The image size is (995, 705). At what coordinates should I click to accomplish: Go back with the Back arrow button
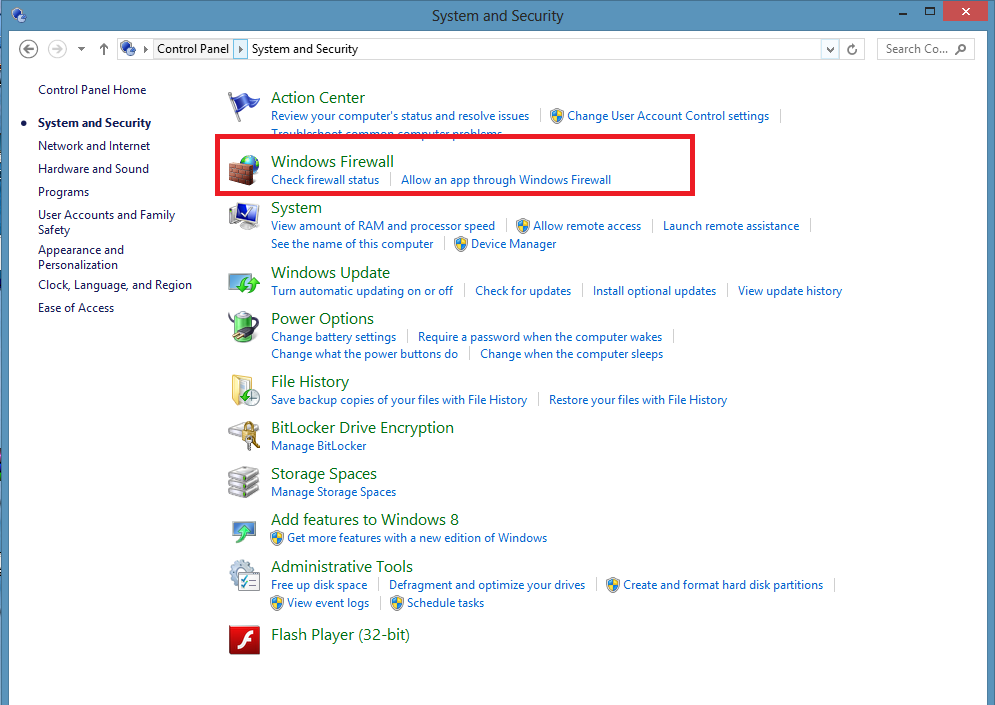[x=29, y=49]
